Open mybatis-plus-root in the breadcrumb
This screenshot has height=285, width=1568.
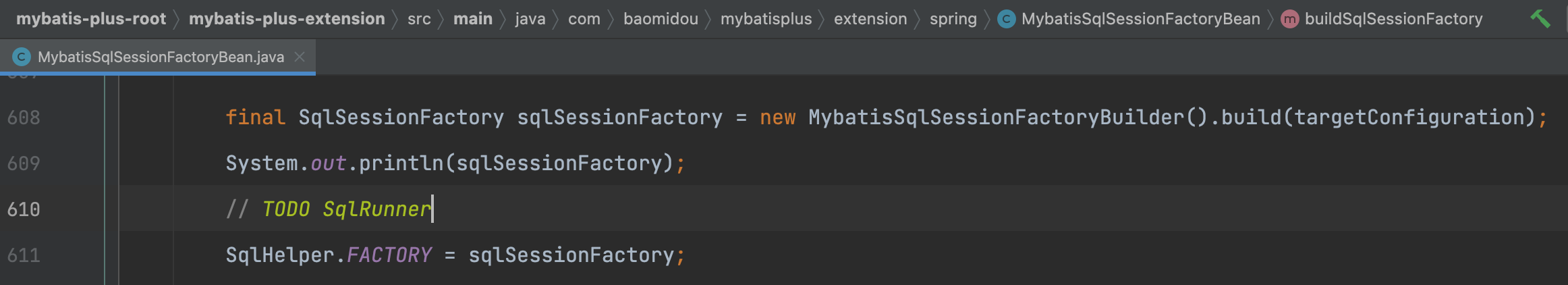coord(91,19)
